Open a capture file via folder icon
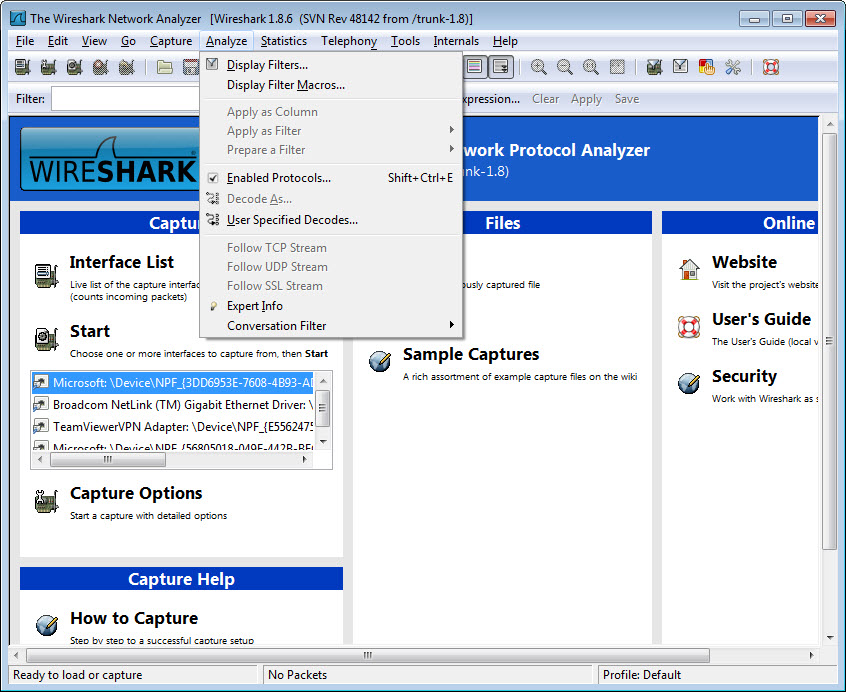This screenshot has height=692, width=846. (165, 67)
